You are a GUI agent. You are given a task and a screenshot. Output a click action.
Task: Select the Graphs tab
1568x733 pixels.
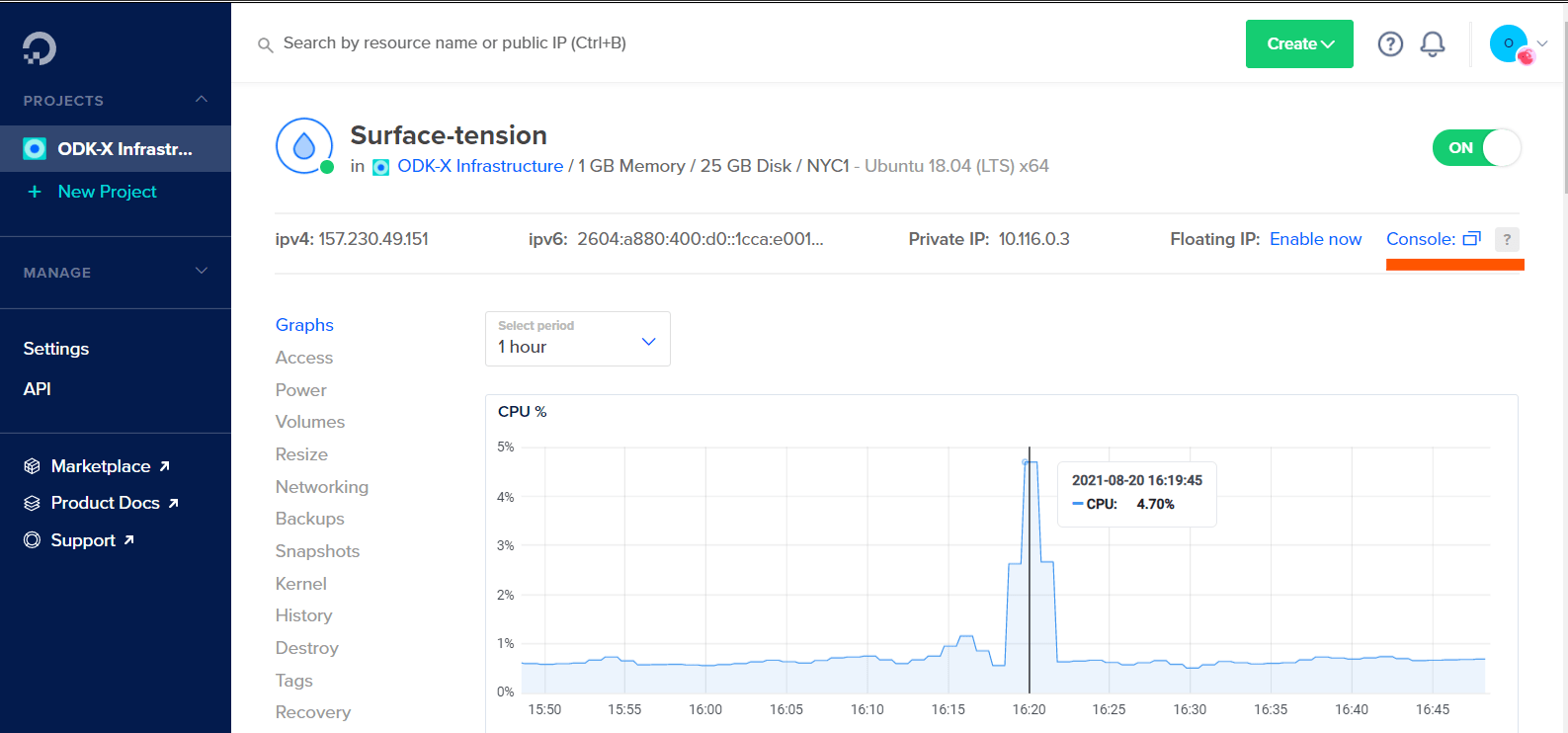point(304,325)
